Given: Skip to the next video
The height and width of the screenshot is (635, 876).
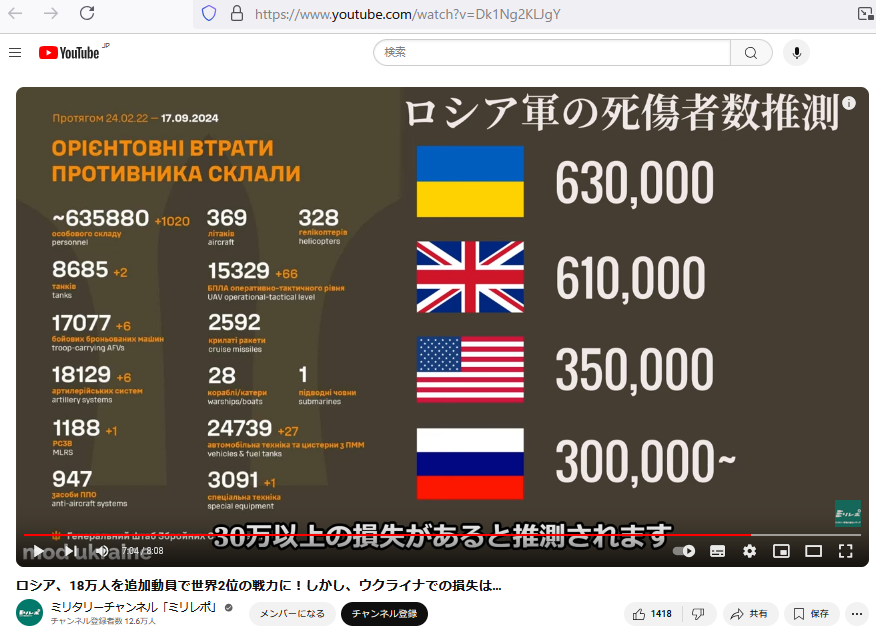Looking at the screenshot, I should (x=70, y=551).
